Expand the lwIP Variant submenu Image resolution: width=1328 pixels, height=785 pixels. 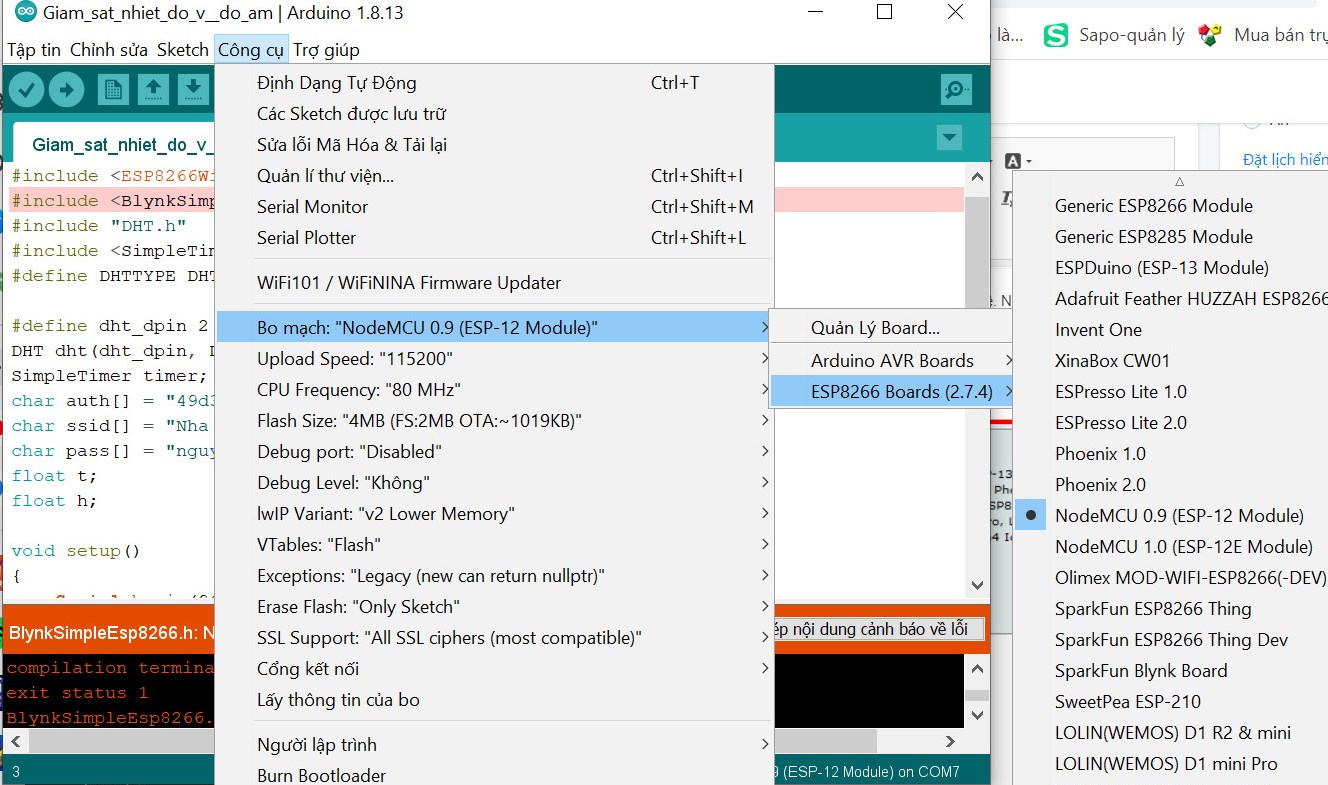[495, 514]
